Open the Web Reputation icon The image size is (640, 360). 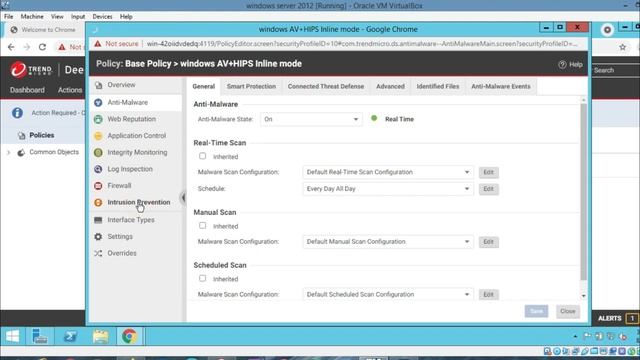click(98, 119)
